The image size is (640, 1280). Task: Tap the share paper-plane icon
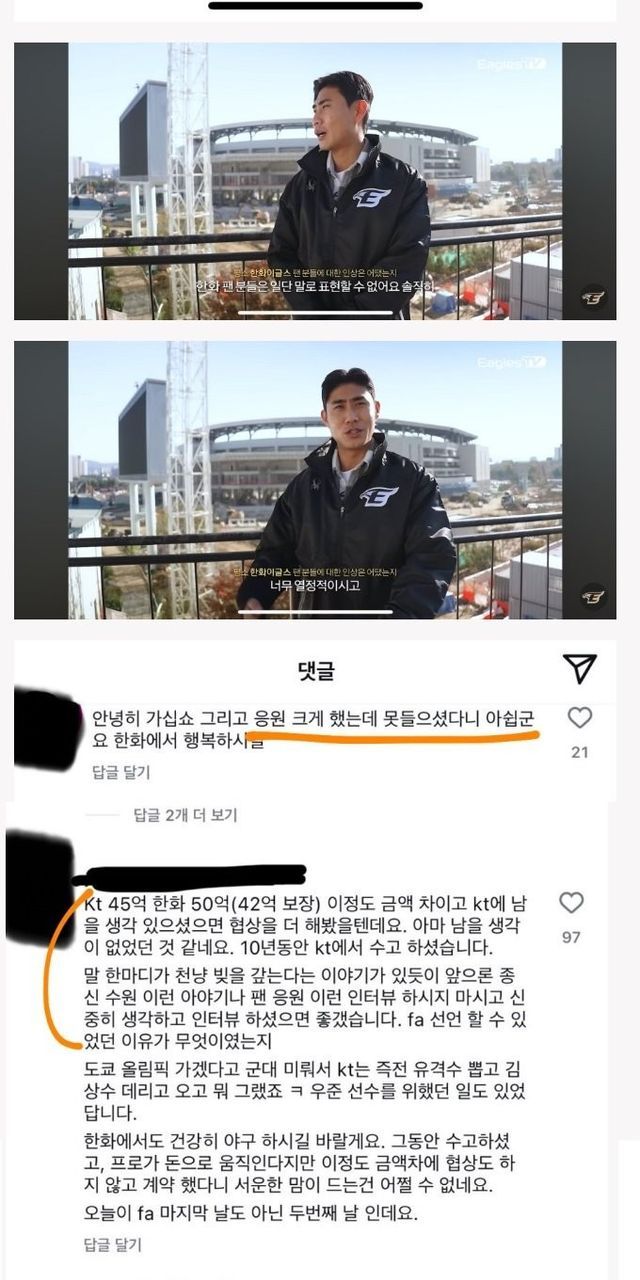pos(579,669)
